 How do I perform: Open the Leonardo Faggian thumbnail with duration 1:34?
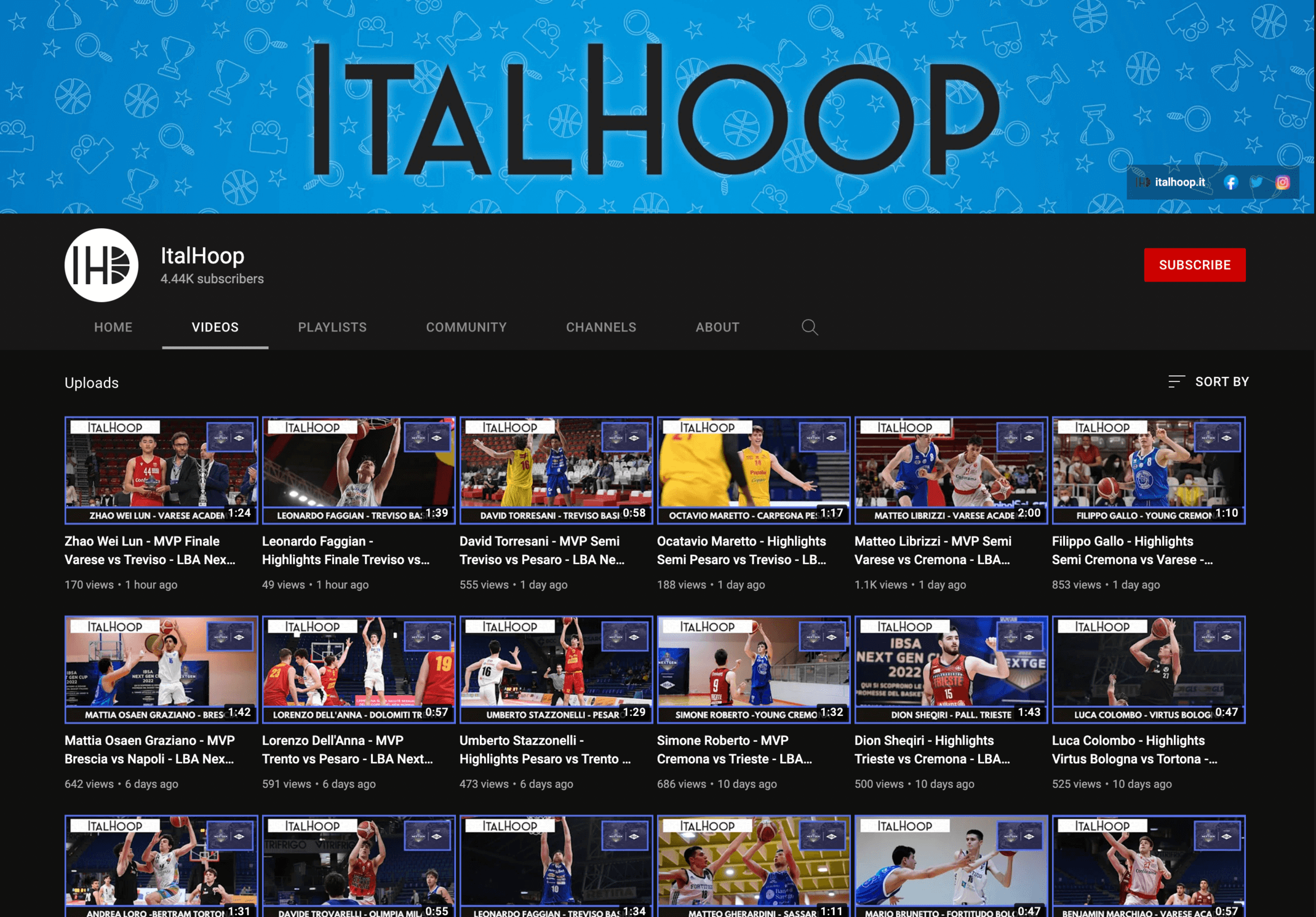point(556,866)
